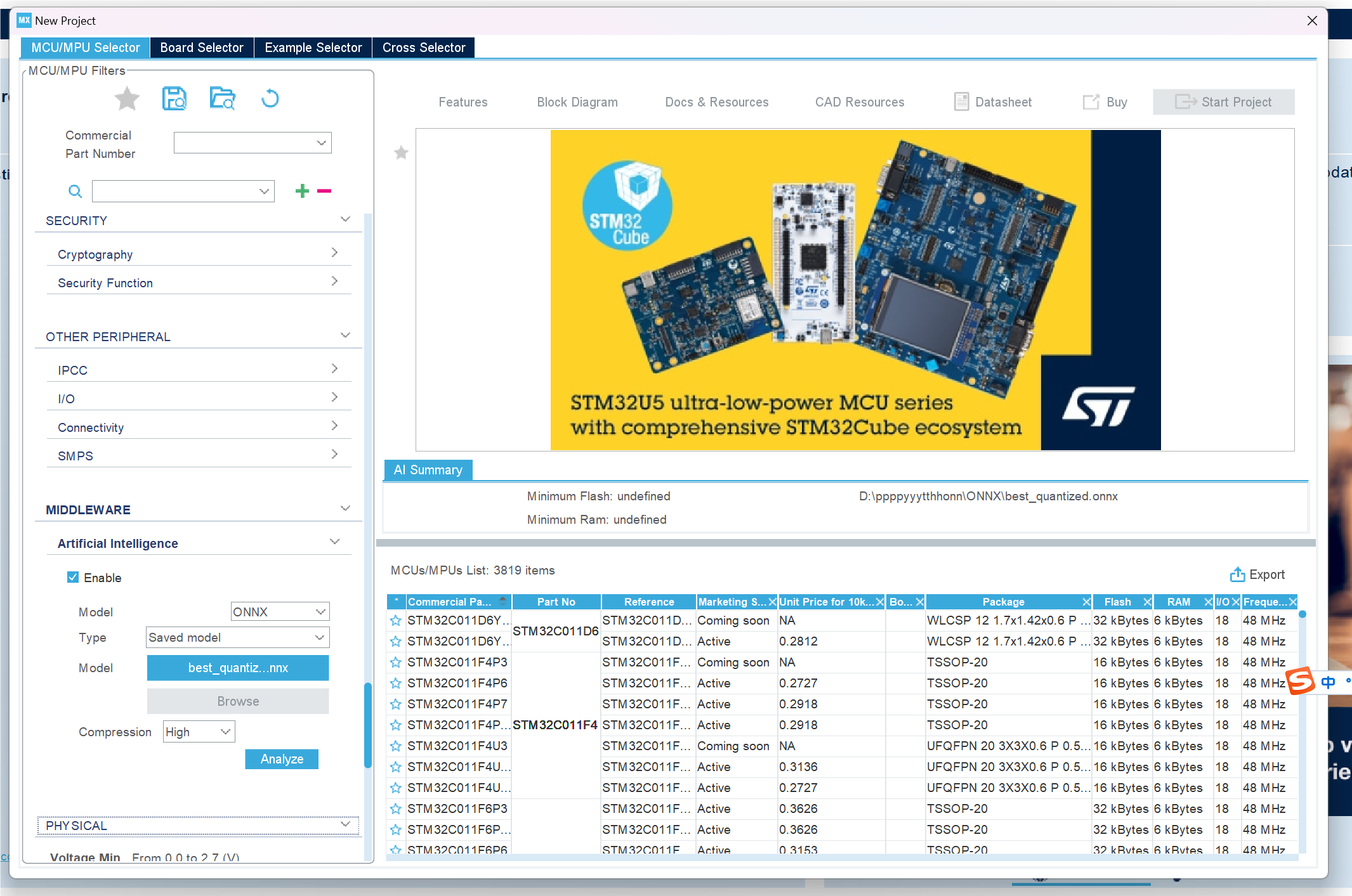This screenshot has width=1352, height=896.
Task: Expand the Cryptography filter options
Action: (334, 252)
